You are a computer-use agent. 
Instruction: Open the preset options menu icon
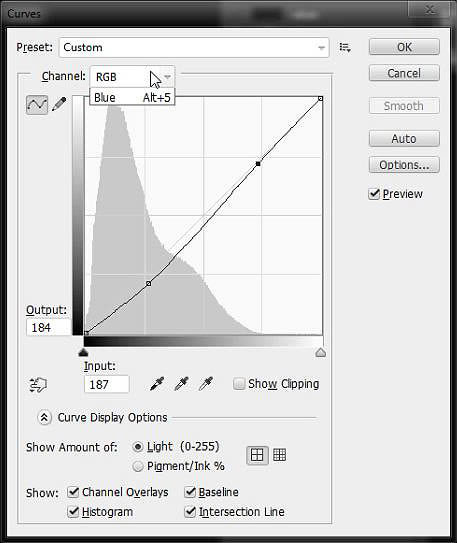click(x=345, y=47)
